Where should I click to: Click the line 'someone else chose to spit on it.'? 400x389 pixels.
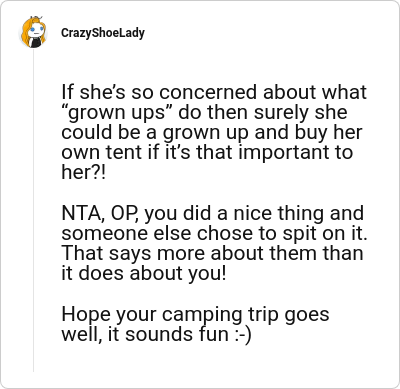coord(214,233)
